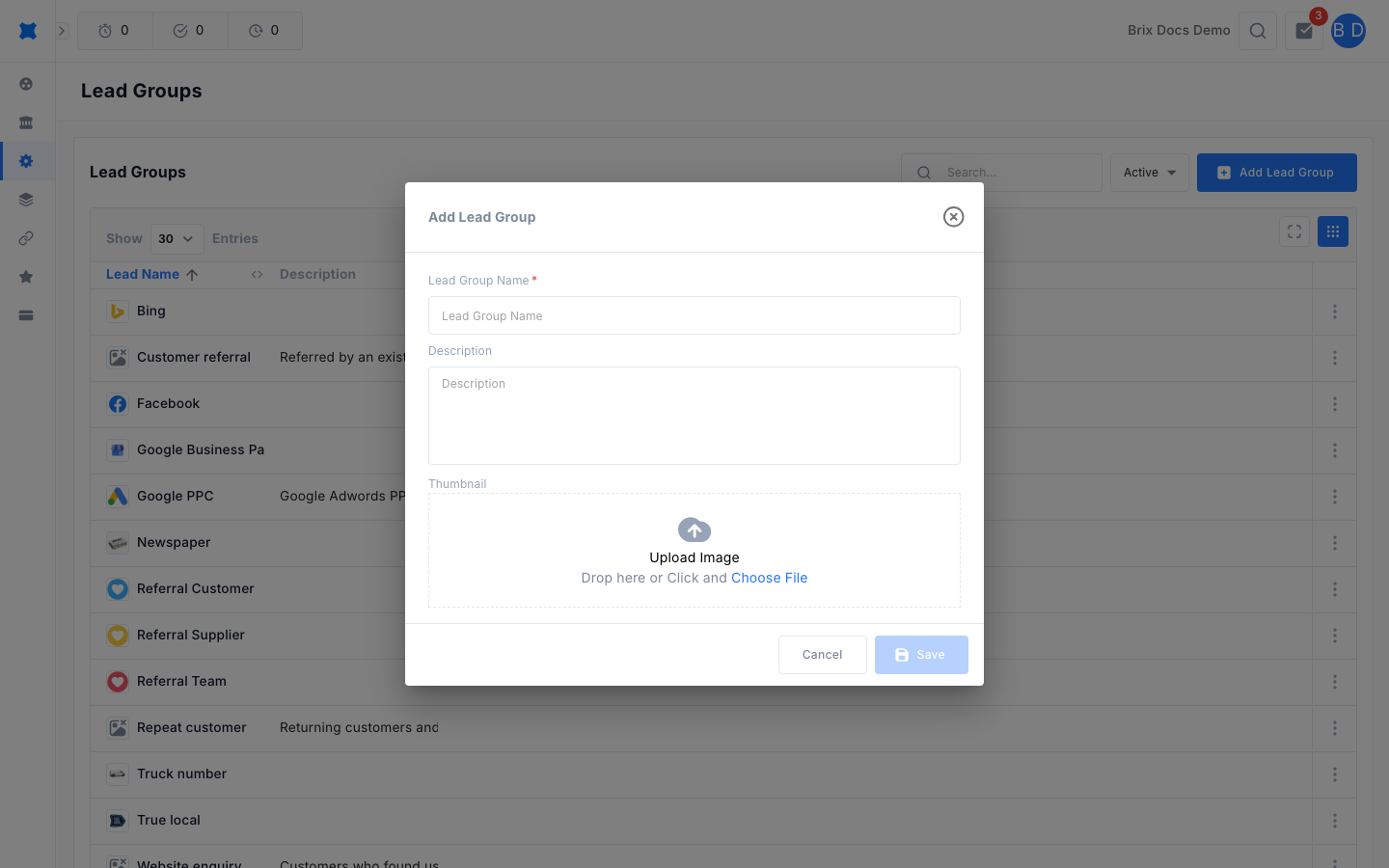Click the upload image cloud icon
Screen dimensions: 1389x868
tap(694, 529)
